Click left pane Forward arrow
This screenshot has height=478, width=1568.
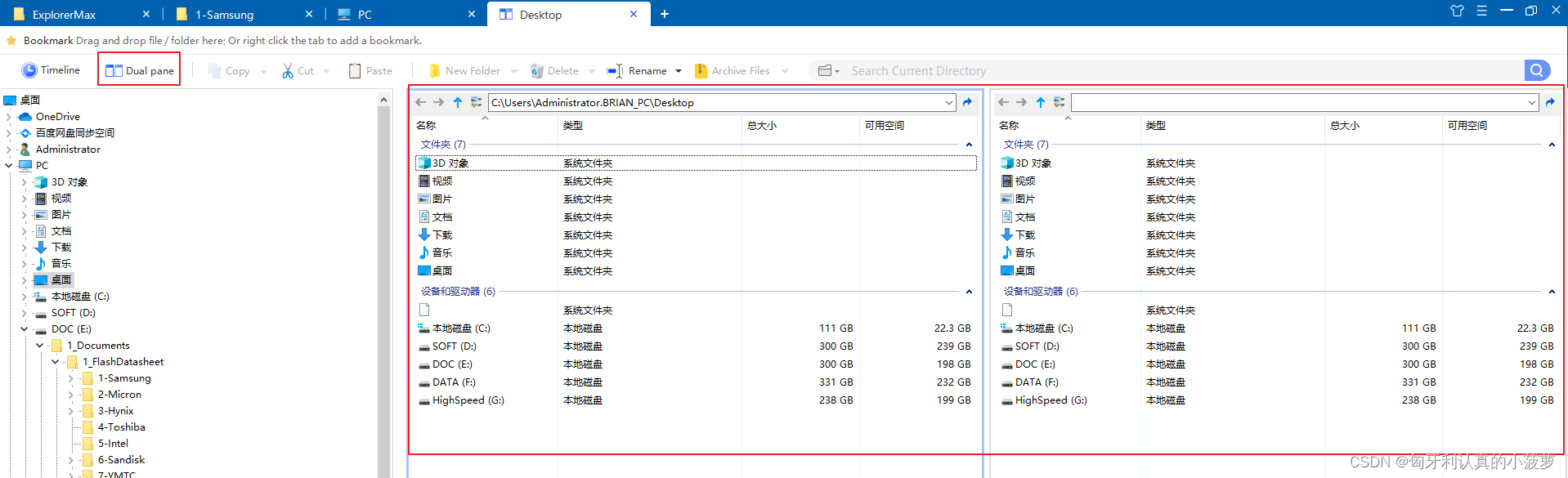(x=438, y=102)
